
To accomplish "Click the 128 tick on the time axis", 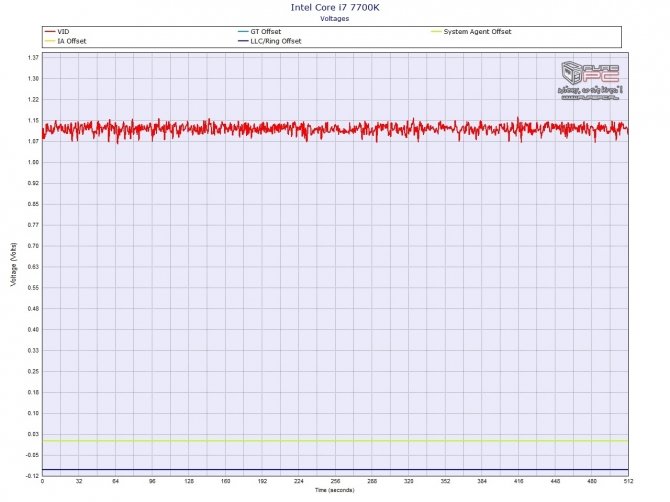I will click(189, 481).
